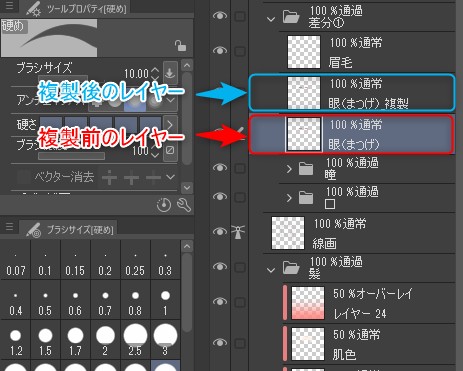Select the 眼(まつげ)_複製 layer thumbnail
The height and width of the screenshot is (371, 463).
(304, 93)
